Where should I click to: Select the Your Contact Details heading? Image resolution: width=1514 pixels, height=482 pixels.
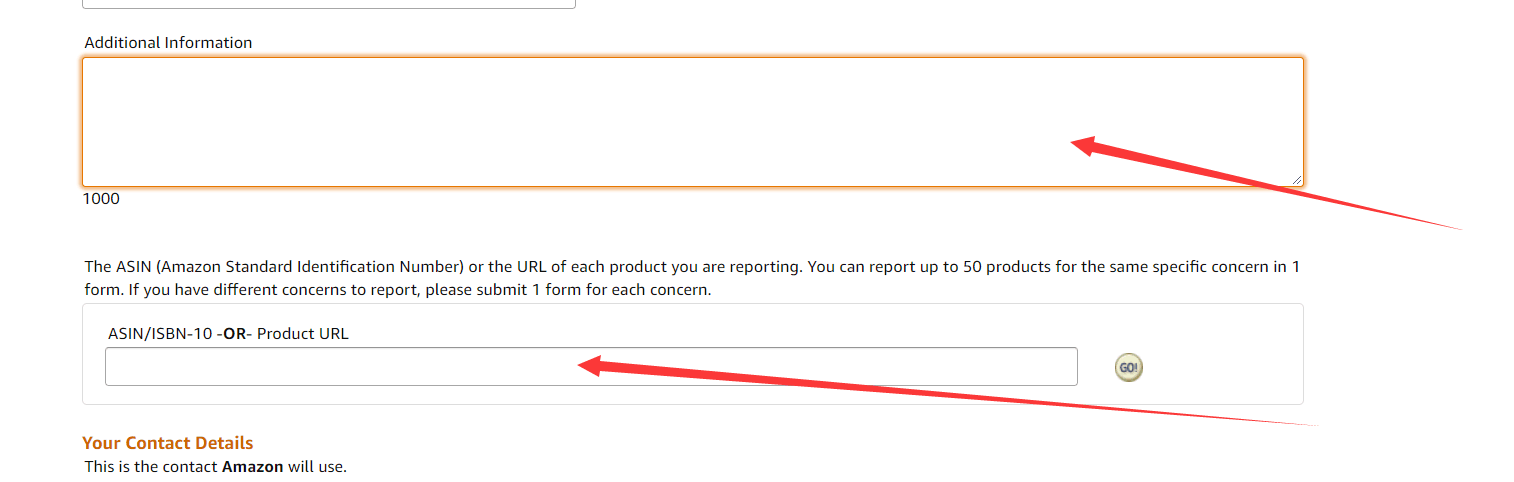[167, 443]
